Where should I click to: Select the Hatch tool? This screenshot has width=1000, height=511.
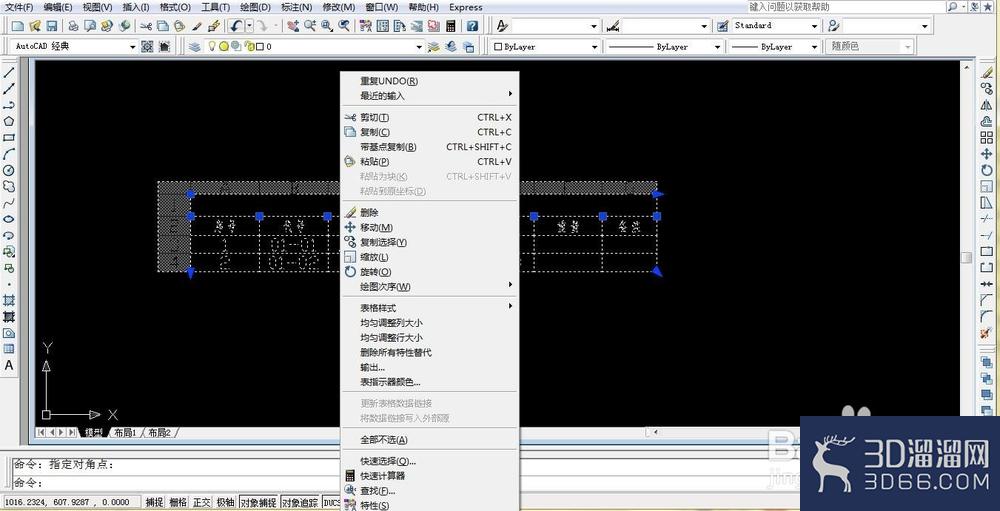9,300
